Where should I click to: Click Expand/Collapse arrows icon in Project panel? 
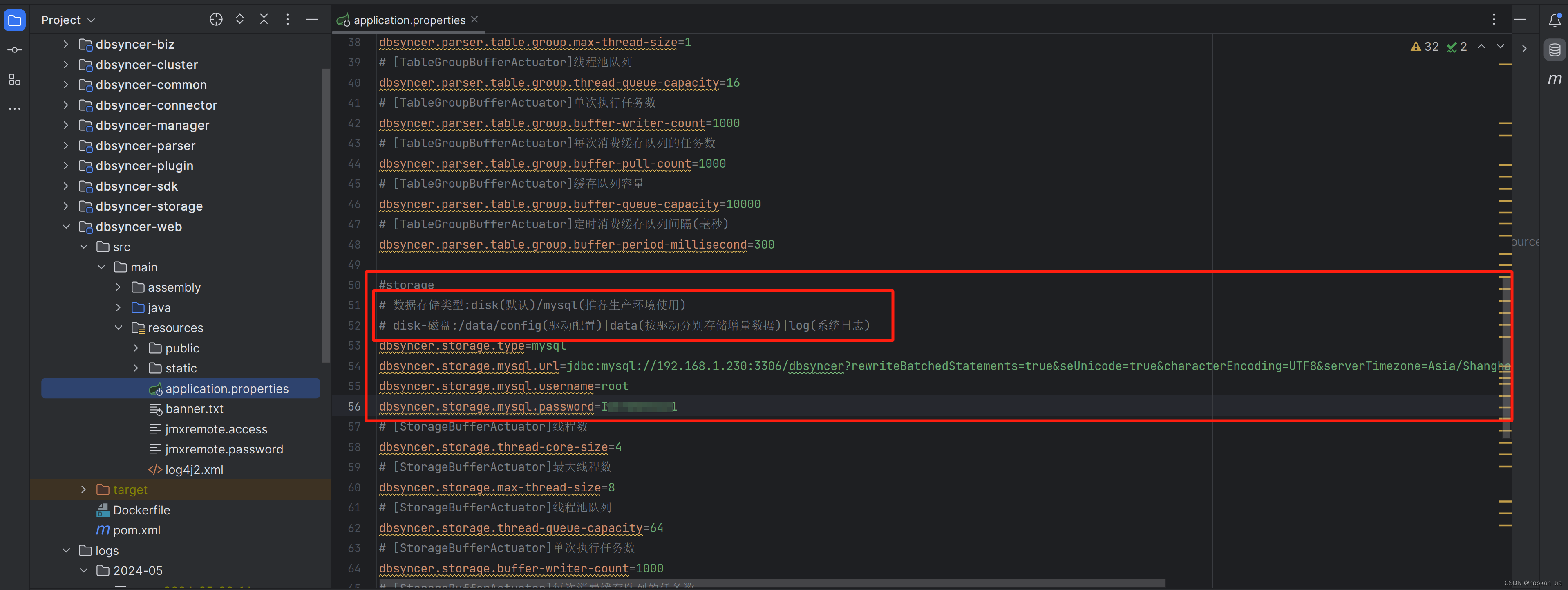[x=240, y=20]
